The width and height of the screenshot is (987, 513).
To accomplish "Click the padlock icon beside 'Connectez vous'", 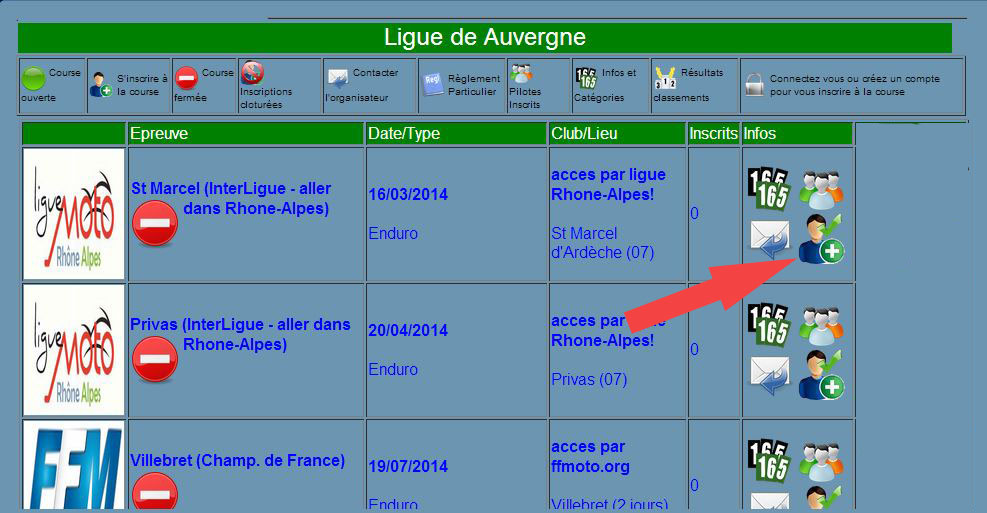I will pyautogui.click(x=754, y=84).
